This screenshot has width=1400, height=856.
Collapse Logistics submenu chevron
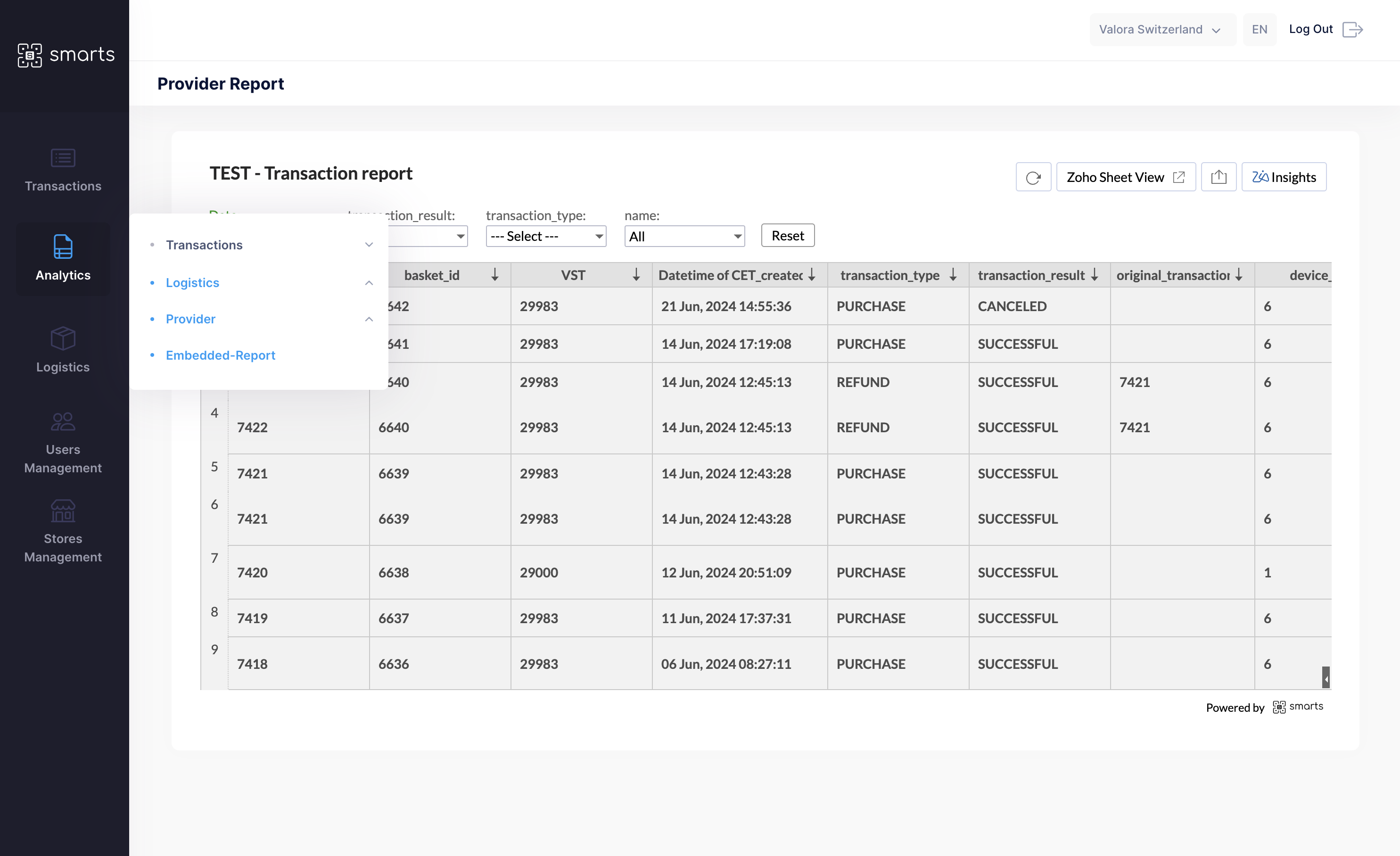coord(369,282)
